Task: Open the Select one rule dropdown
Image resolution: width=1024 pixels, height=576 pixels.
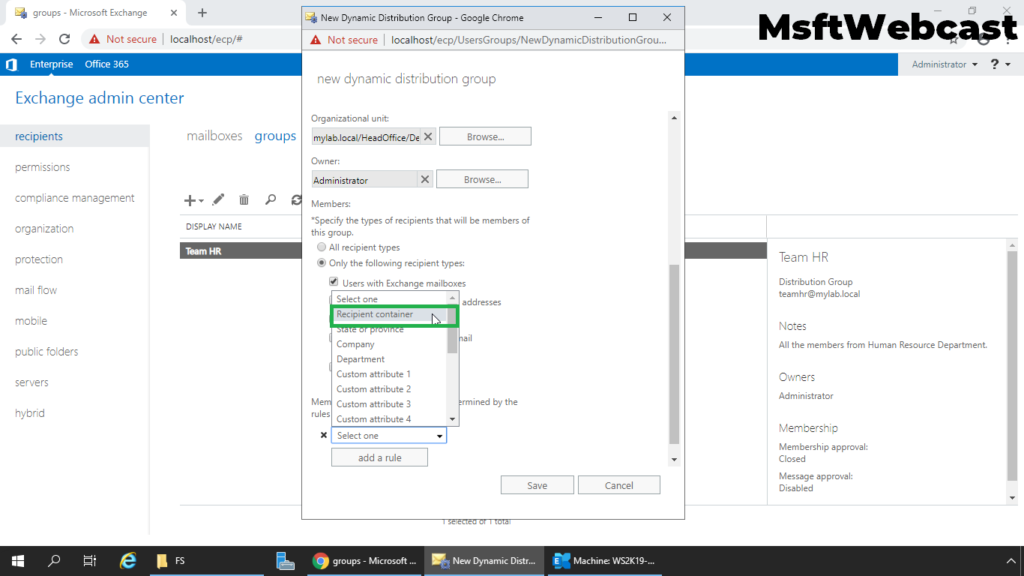Action: point(389,435)
